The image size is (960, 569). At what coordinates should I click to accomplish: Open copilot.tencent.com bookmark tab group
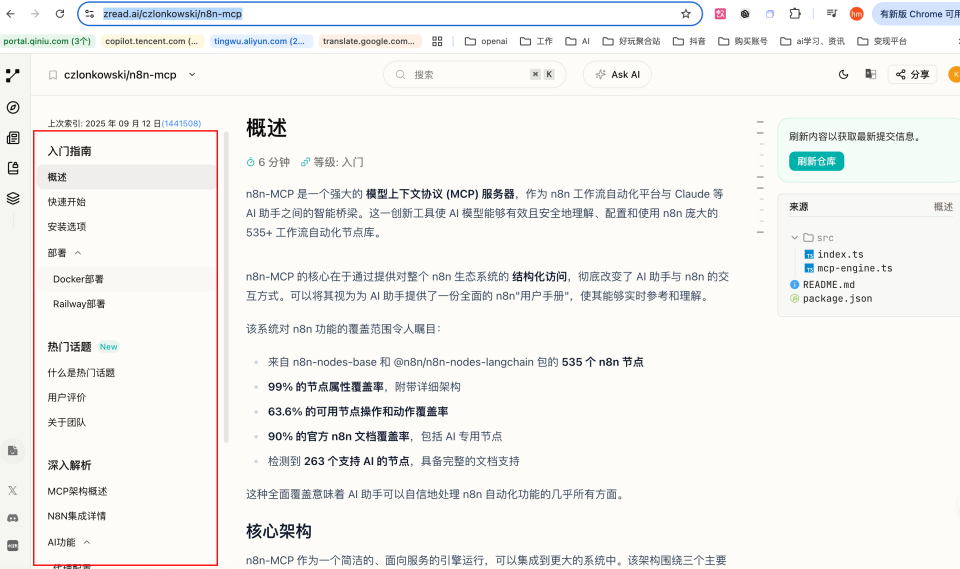(151, 41)
